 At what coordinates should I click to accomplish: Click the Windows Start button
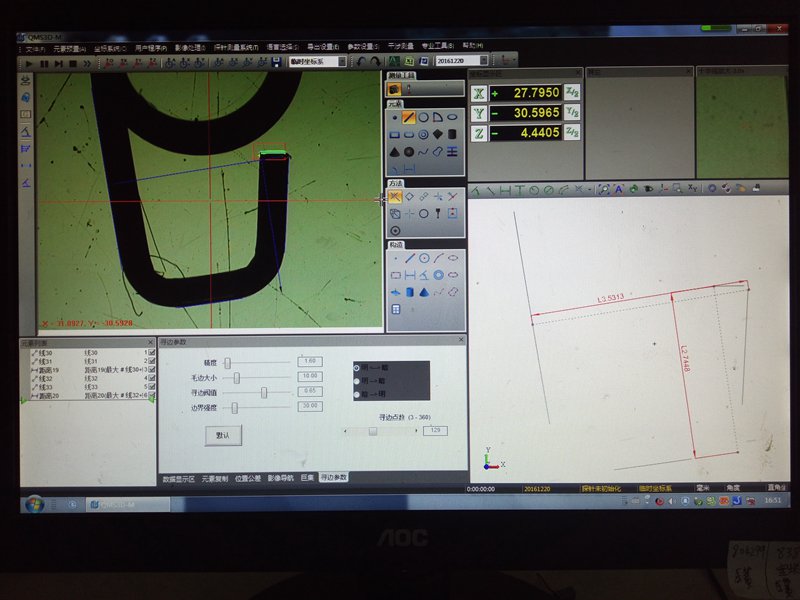pos(34,503)
